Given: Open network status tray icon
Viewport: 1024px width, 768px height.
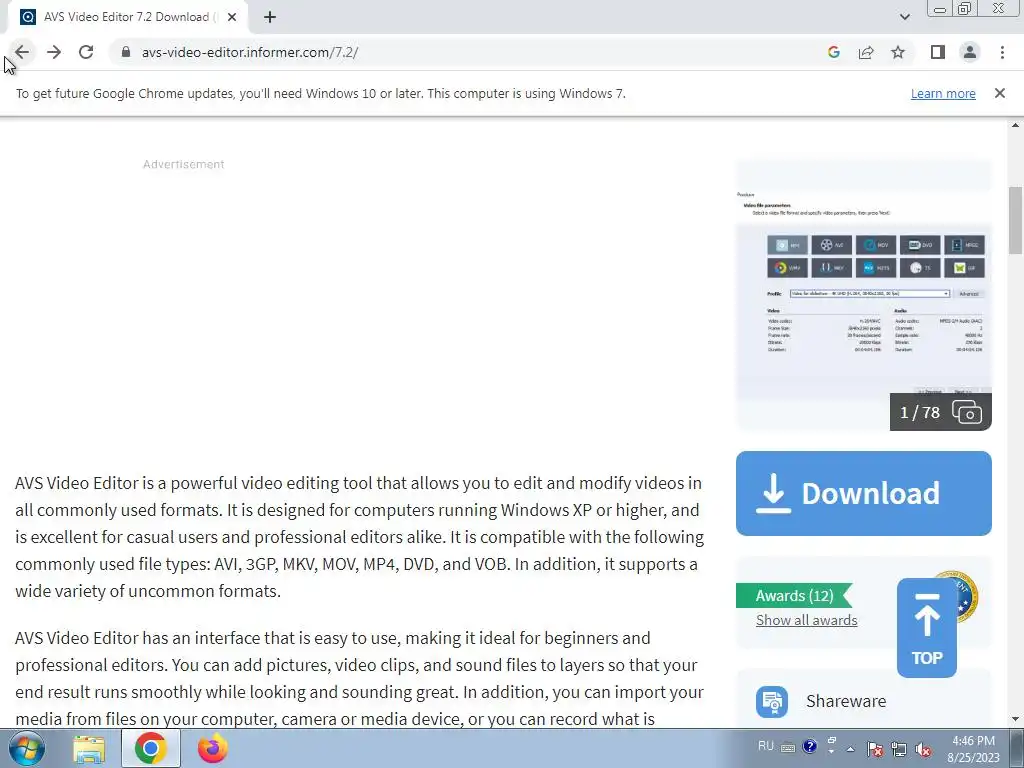Looking at the screenshot, I should click(899, 749).
